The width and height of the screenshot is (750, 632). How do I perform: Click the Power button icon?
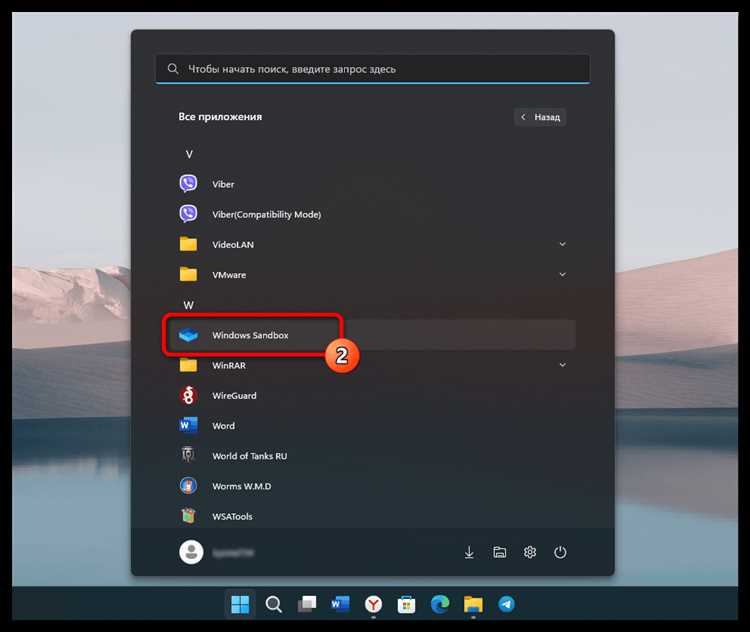560,552
